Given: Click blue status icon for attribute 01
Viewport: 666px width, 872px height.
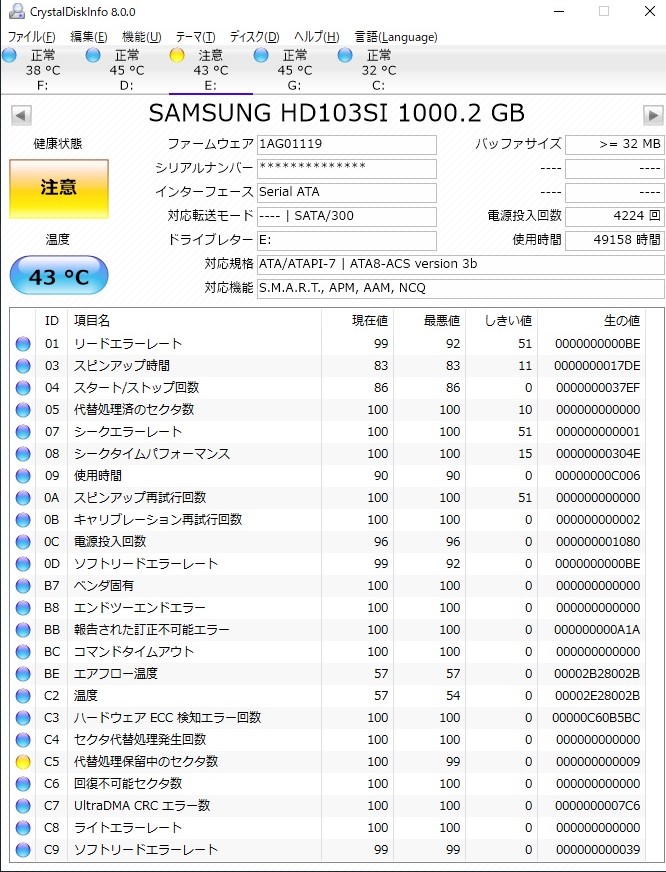Looking at the screenshot, I should (x=23, y=344).
